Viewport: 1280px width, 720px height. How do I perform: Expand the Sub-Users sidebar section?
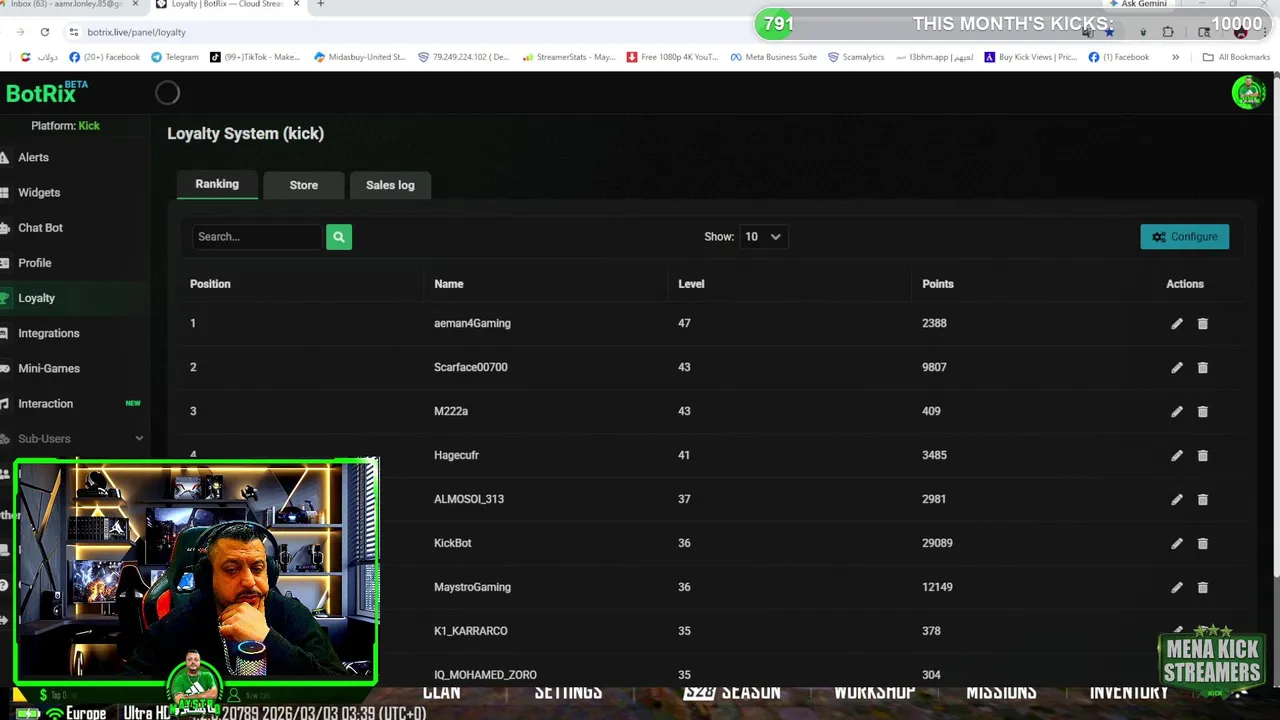pyautogui.click(x=75, y=439)
